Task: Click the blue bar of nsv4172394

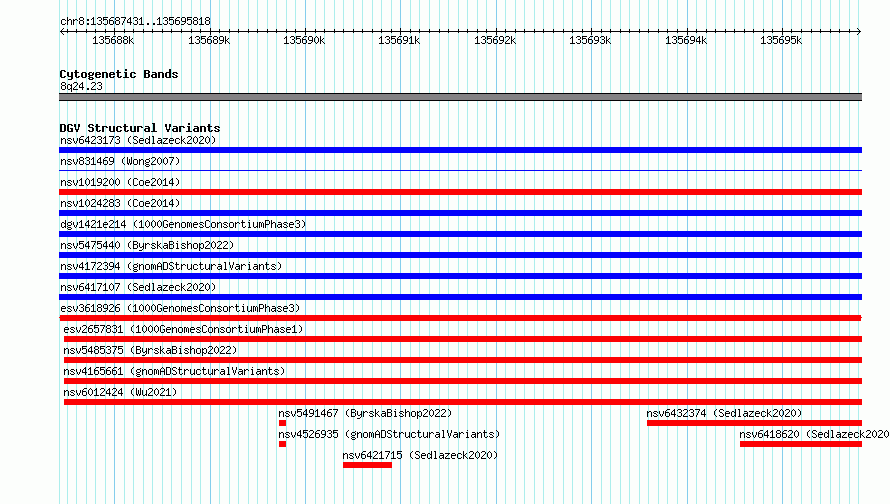Action: (x=460, y=276)
